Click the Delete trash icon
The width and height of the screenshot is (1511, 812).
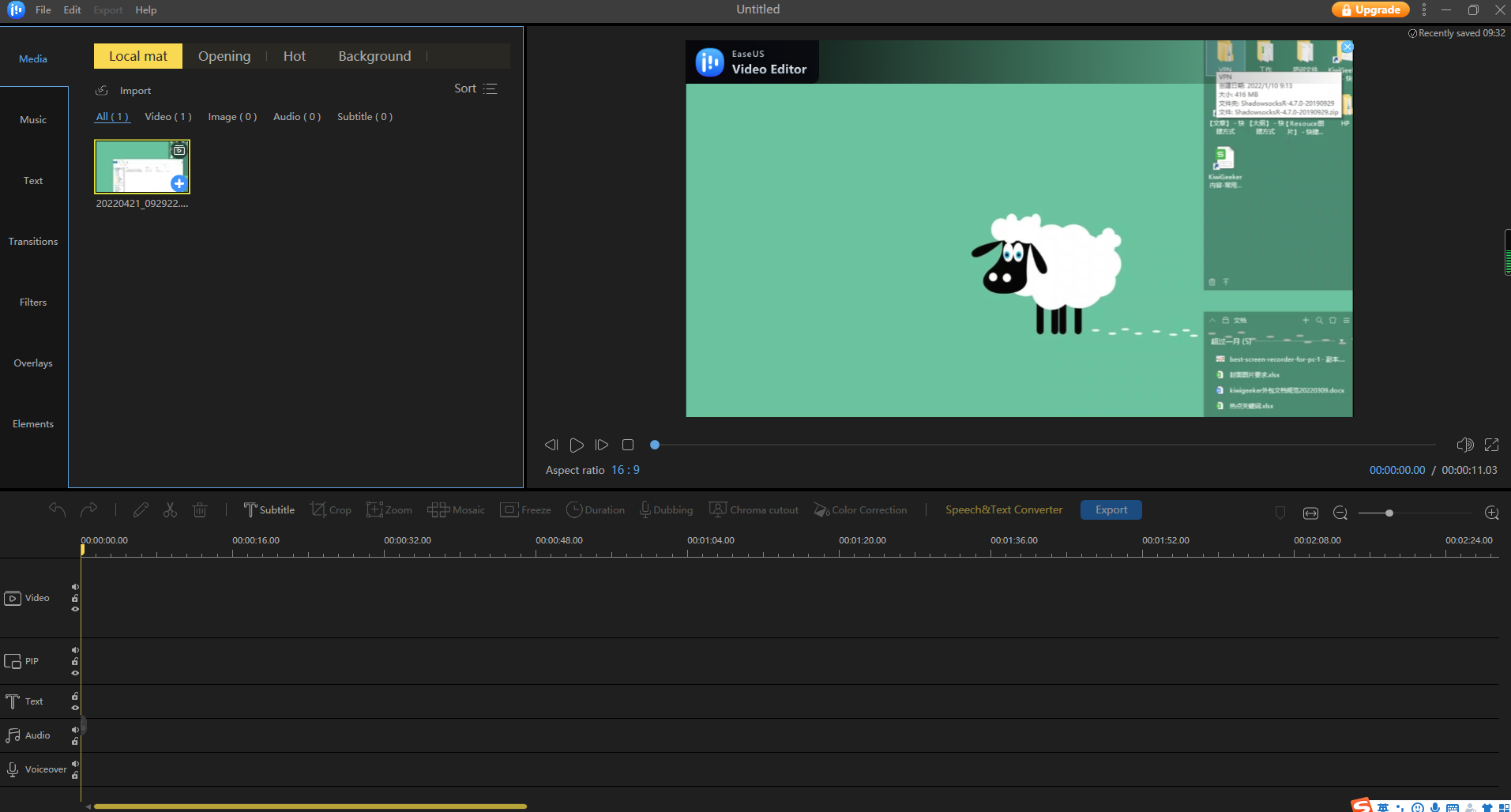coord(200,509)
